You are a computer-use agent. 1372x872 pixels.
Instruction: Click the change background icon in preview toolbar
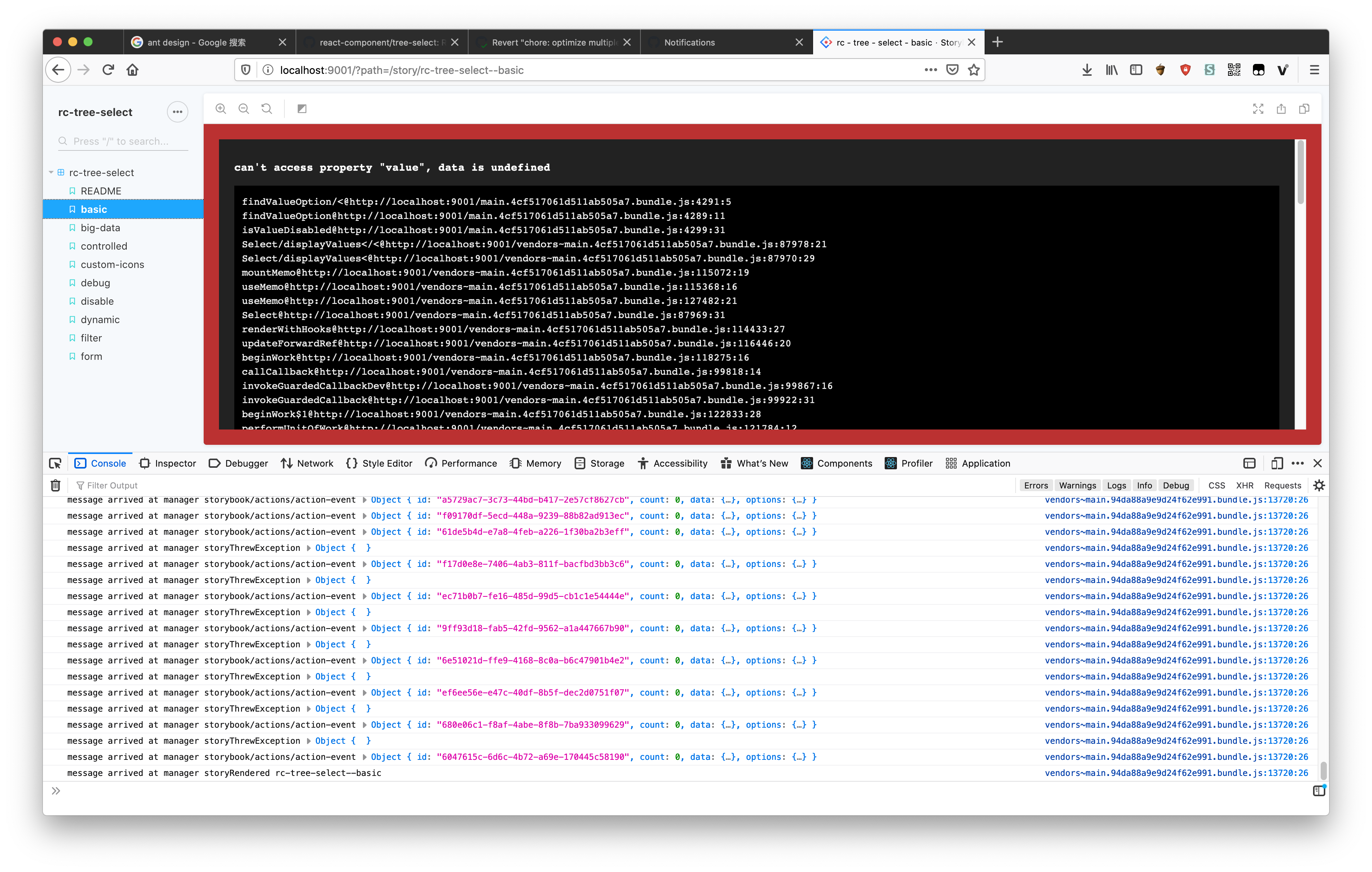click(302, 109)
